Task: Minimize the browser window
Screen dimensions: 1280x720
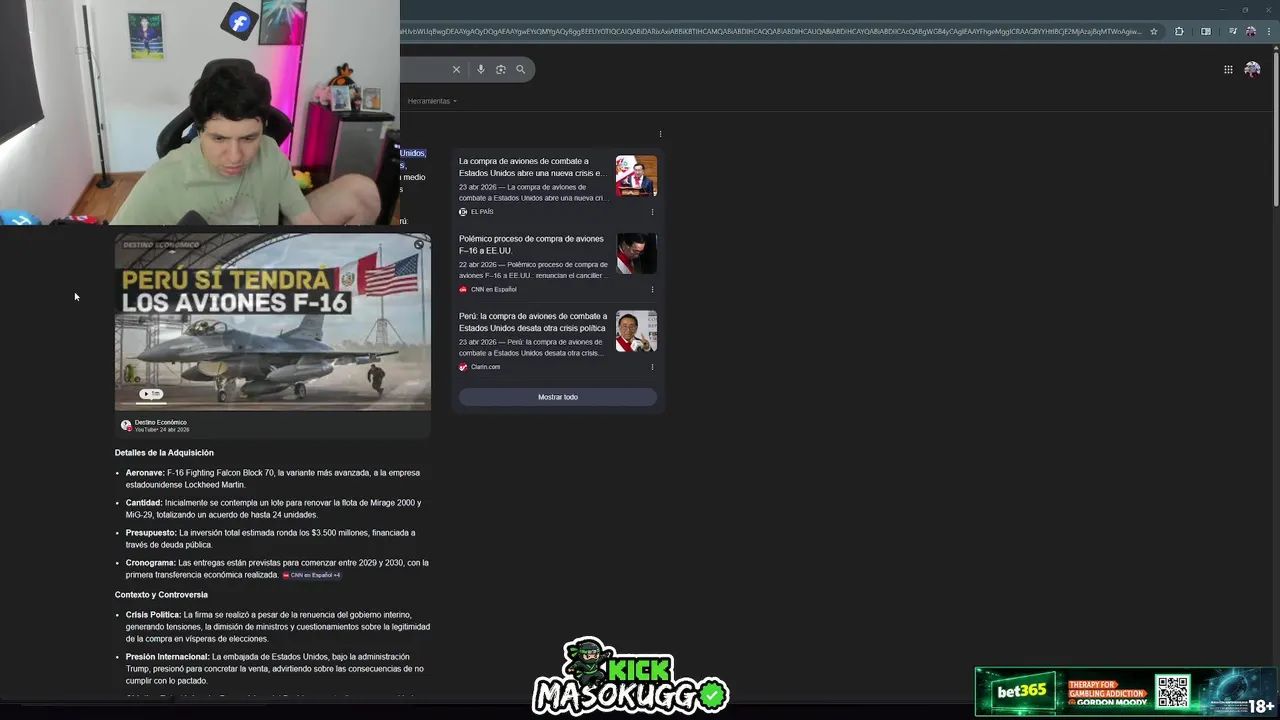Action: (x=1221, y=9)
